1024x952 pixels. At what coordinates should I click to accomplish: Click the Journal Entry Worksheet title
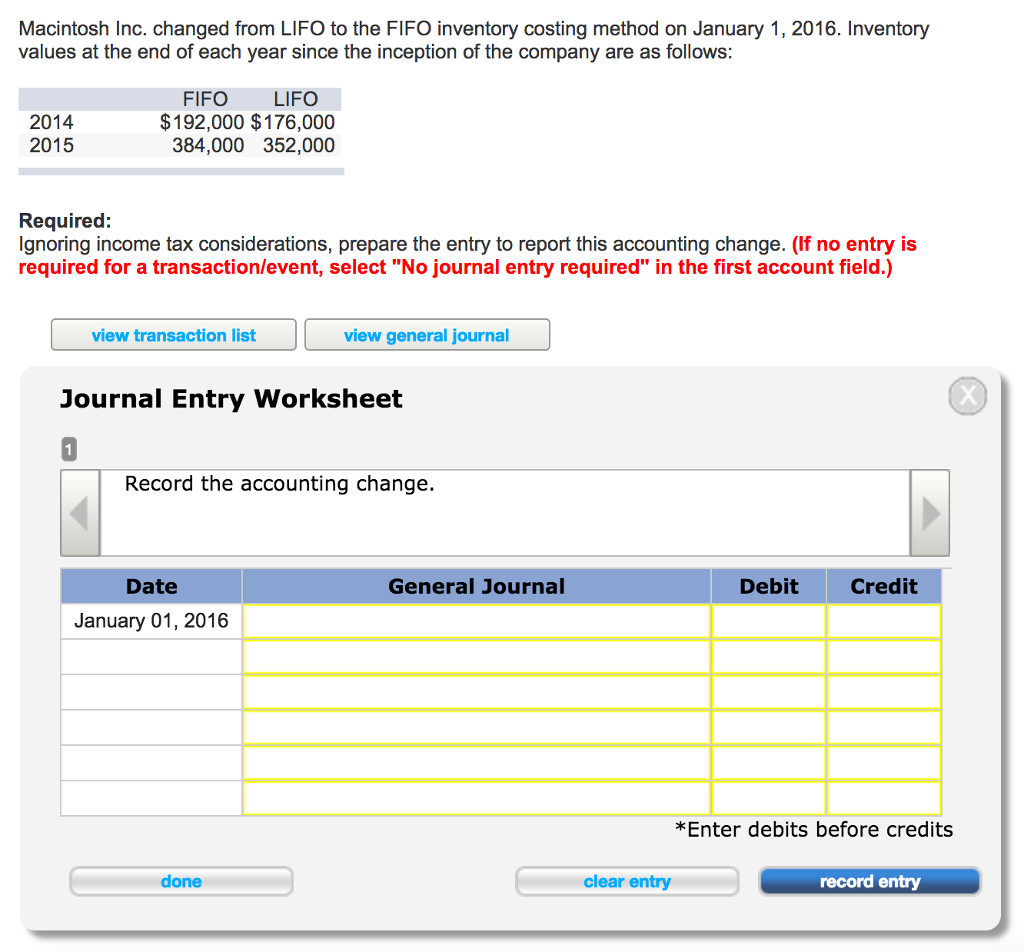click(x=231, y=399)
